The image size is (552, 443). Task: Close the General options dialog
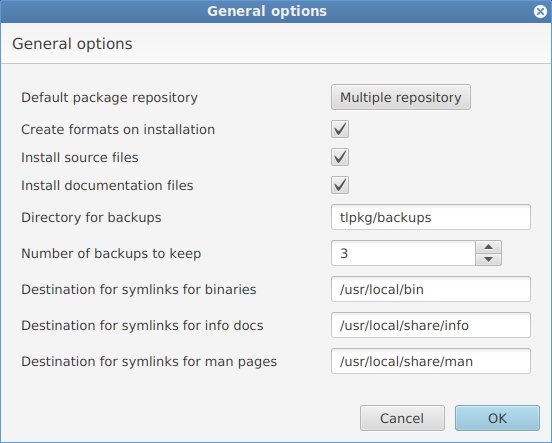tap(540, 12)
